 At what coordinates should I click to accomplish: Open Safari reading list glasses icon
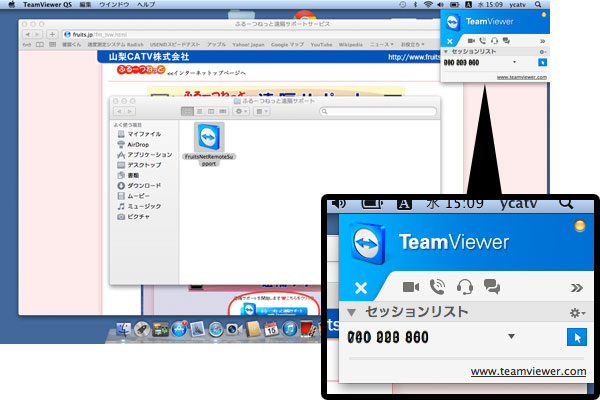(x=27, y=45)
